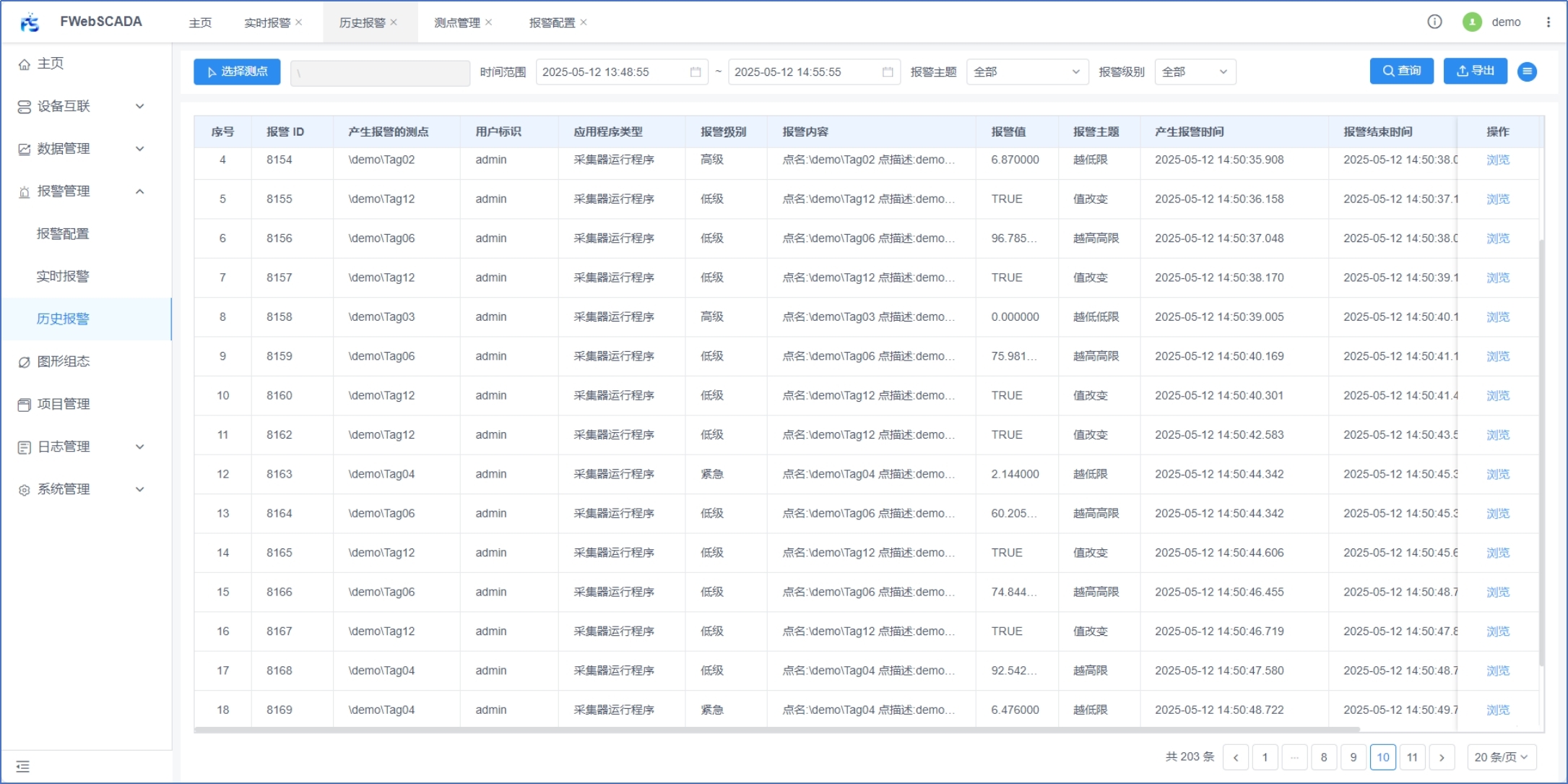
Task: Click the blue round column settings icon
Action: (x=1527, y=72)
